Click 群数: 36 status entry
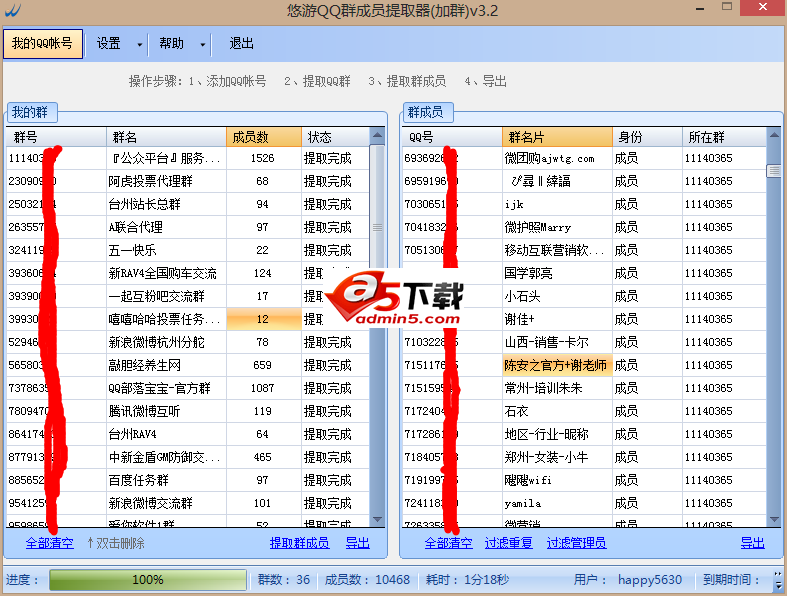787x596 pixels. click(284, 580)
